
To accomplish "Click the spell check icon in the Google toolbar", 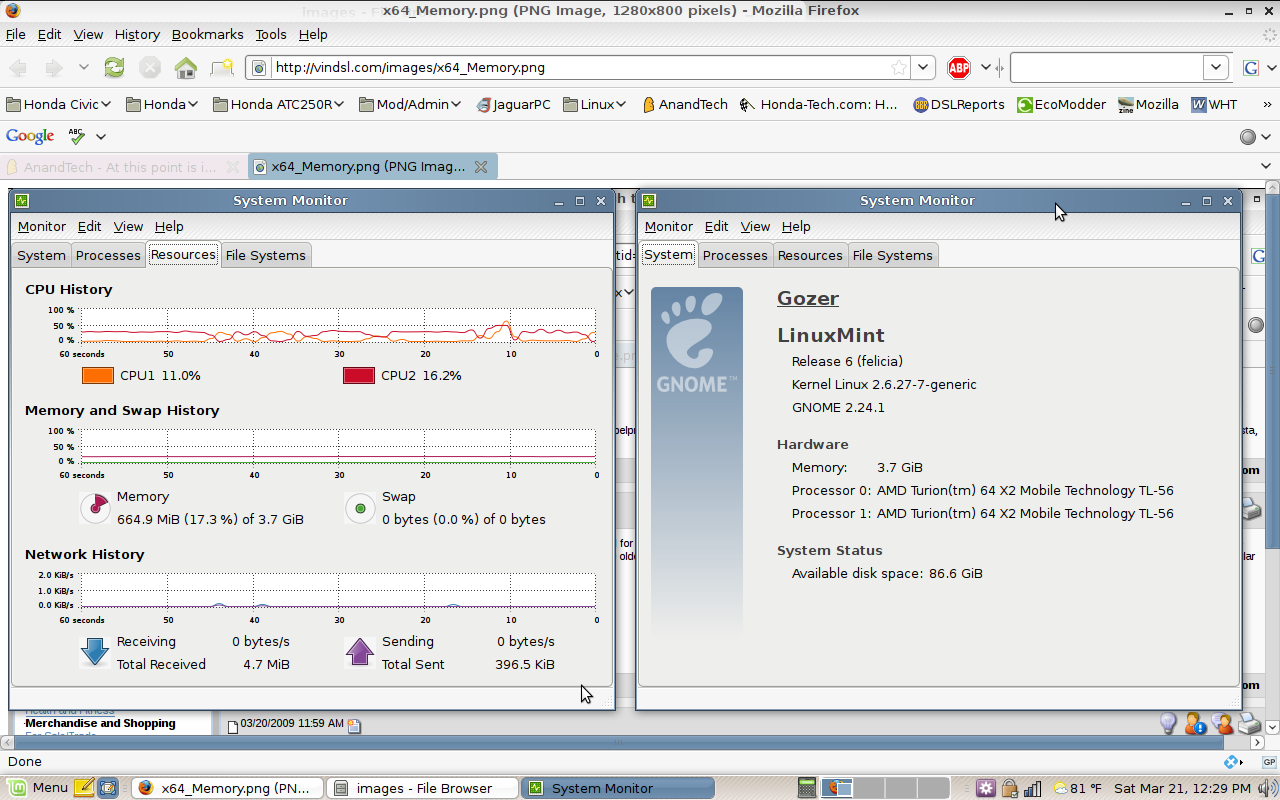I will point(77,136).
